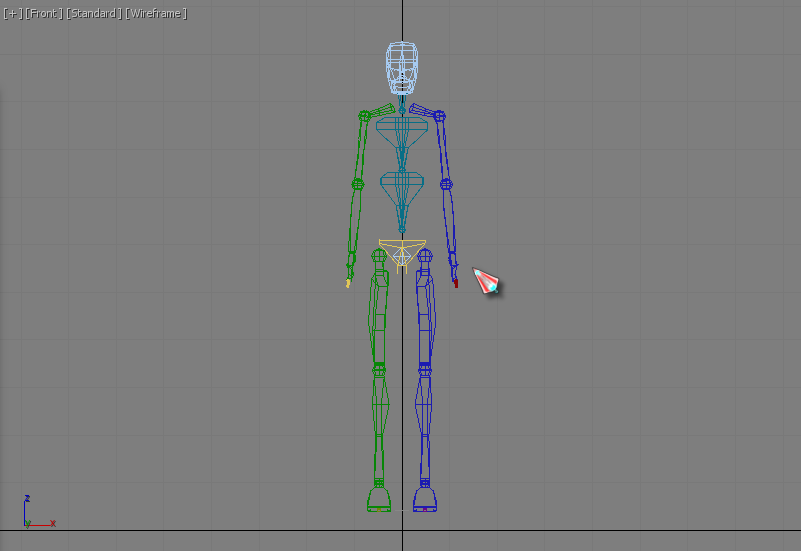
Task: Select the yellow fingertip on green hand
Action: click(348, 283)
